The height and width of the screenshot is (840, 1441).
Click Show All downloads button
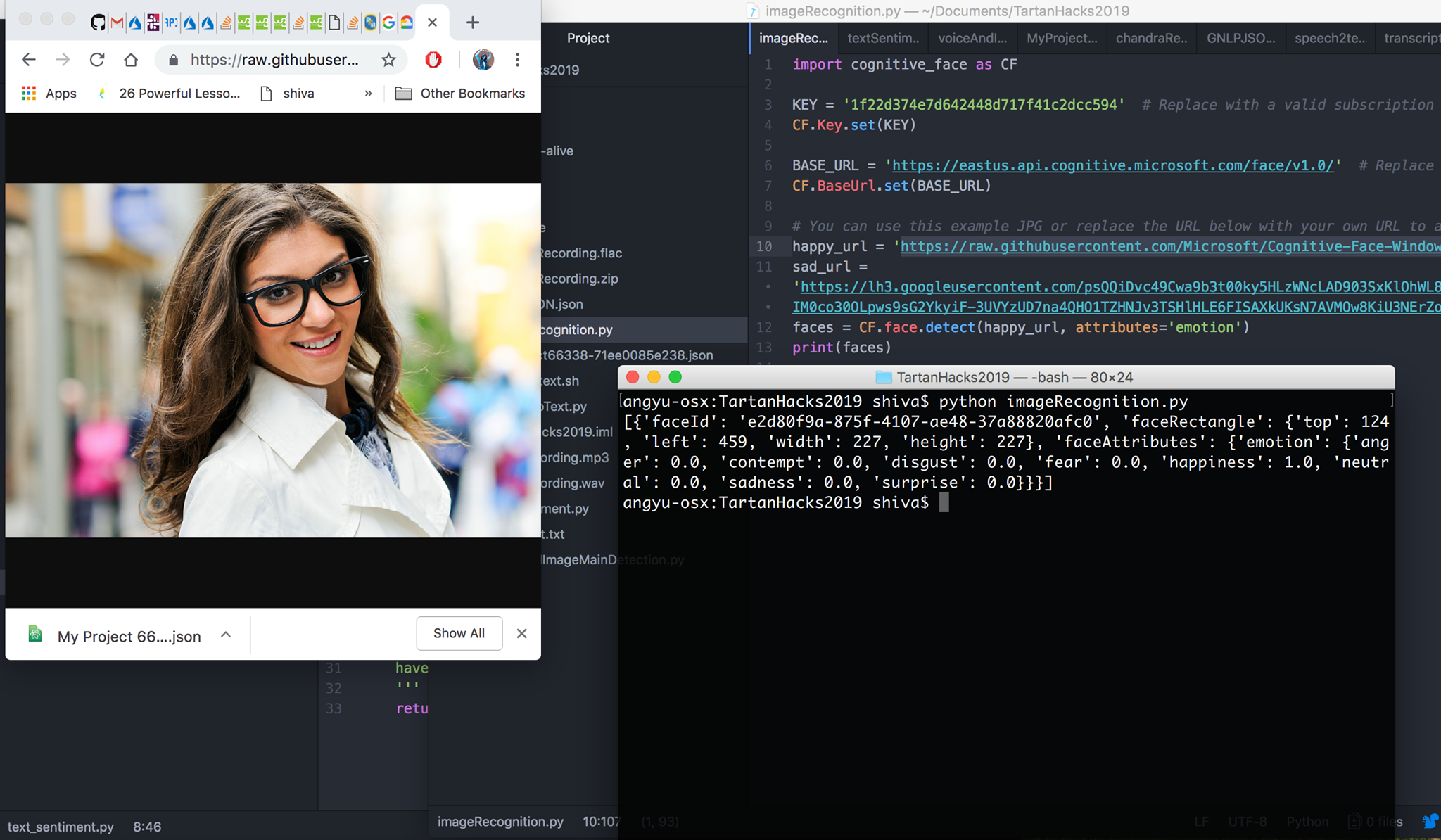click(459, 633)
